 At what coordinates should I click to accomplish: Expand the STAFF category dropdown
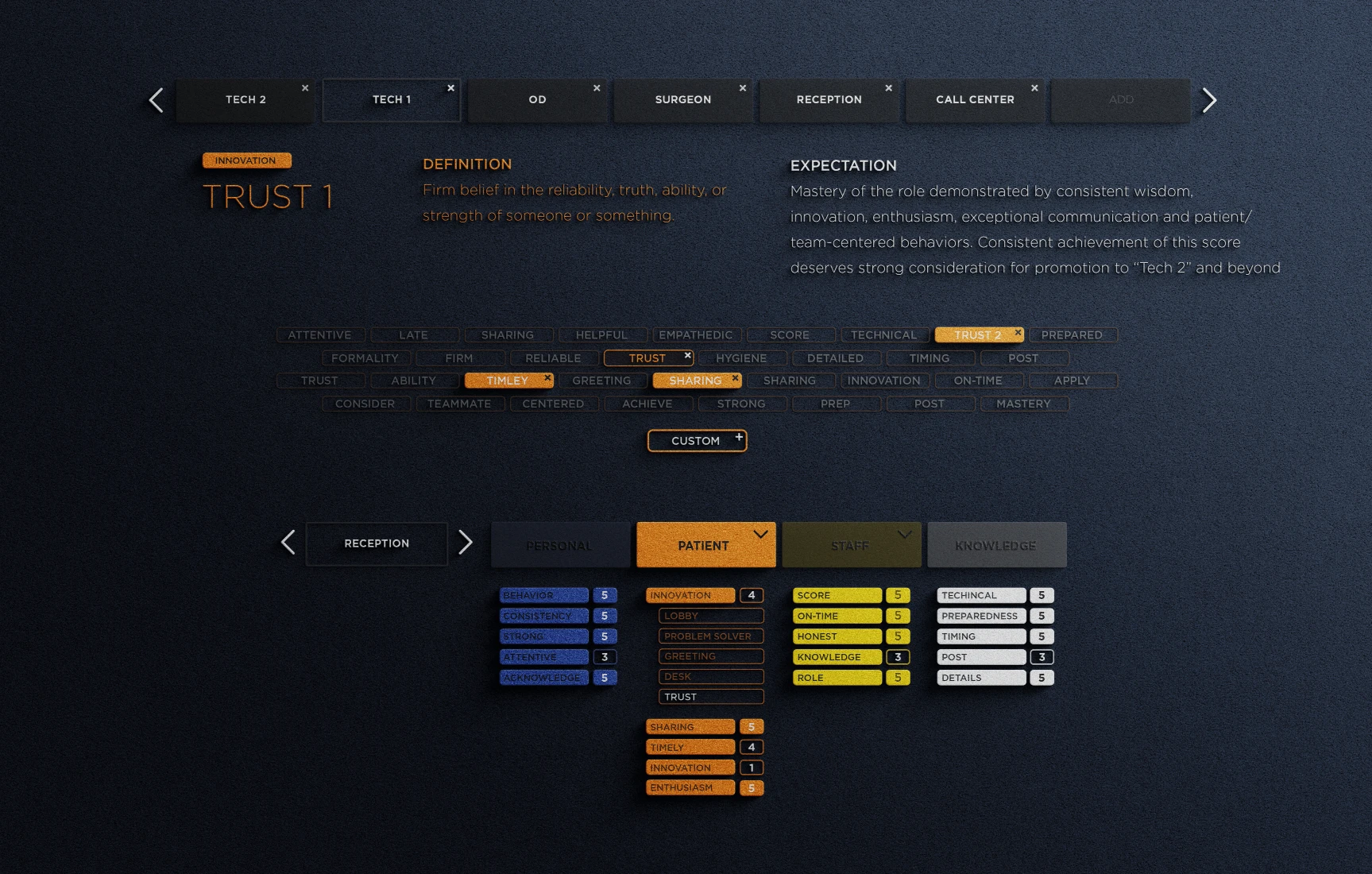pos(904,534)
